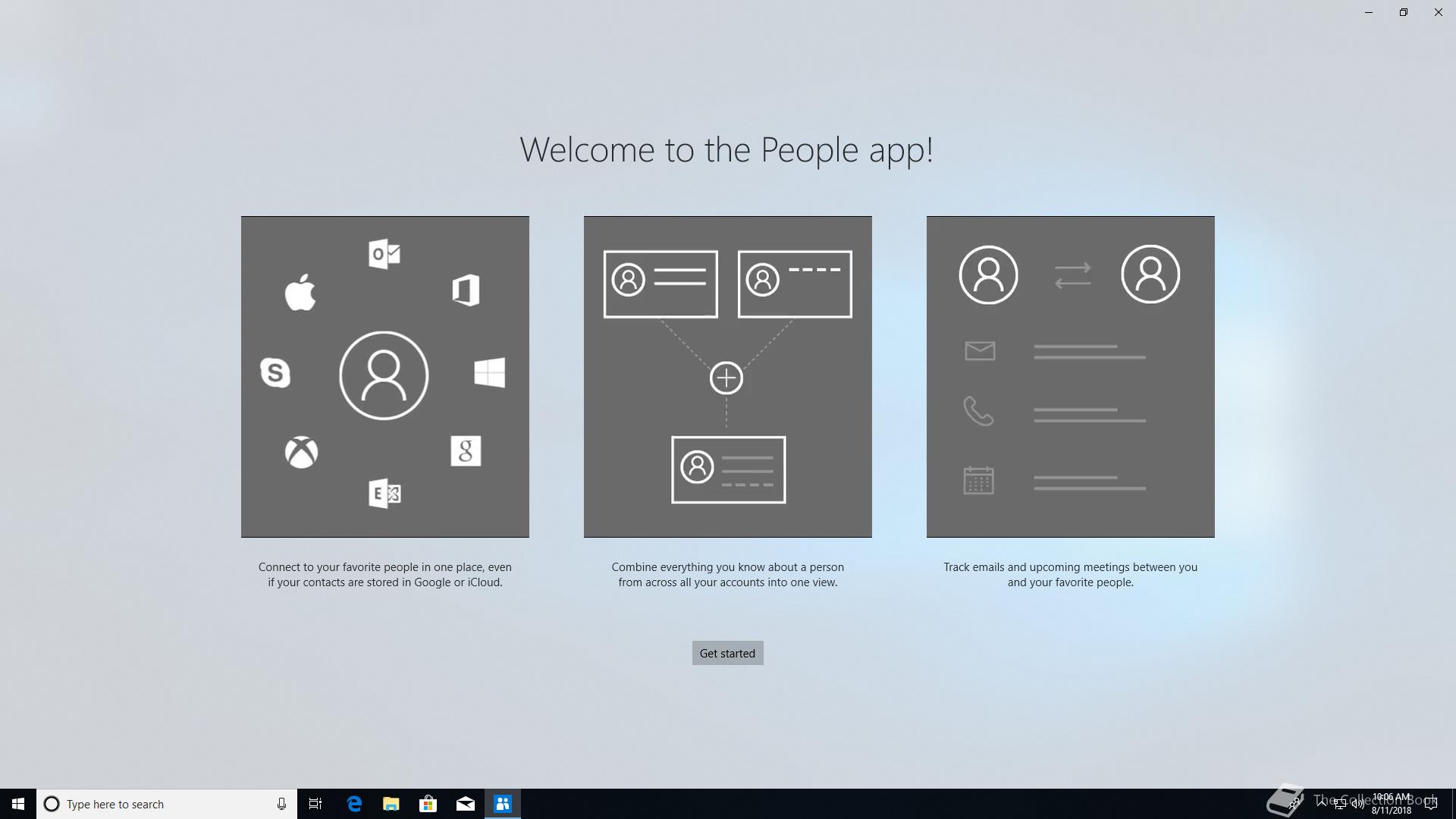Click the Google g icon
The height and width of the screenshot is (819, 1456).
coord(466,451)
